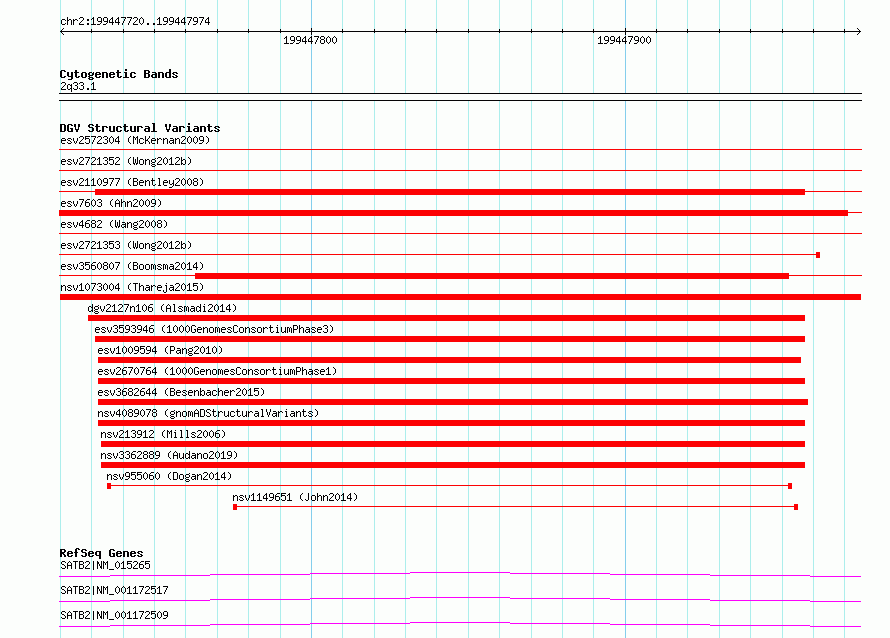Click nsv1149651 right endpoint marker

tap(796, 507)
